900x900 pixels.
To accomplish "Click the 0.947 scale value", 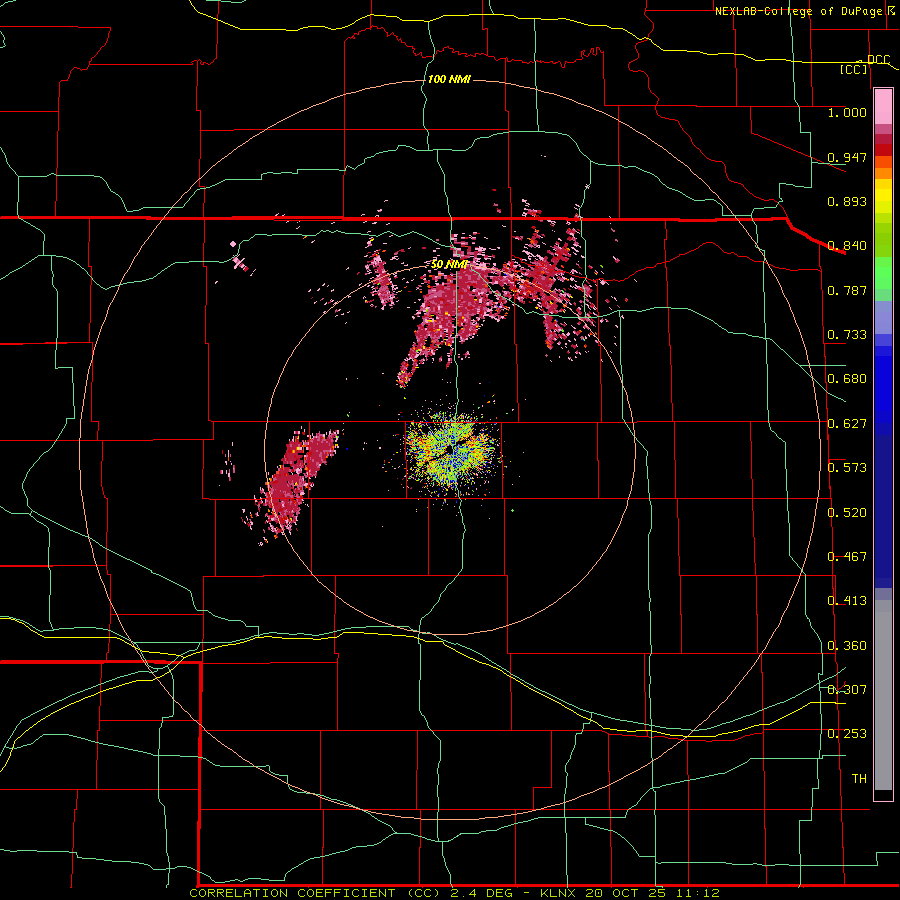I will point(847,157).
